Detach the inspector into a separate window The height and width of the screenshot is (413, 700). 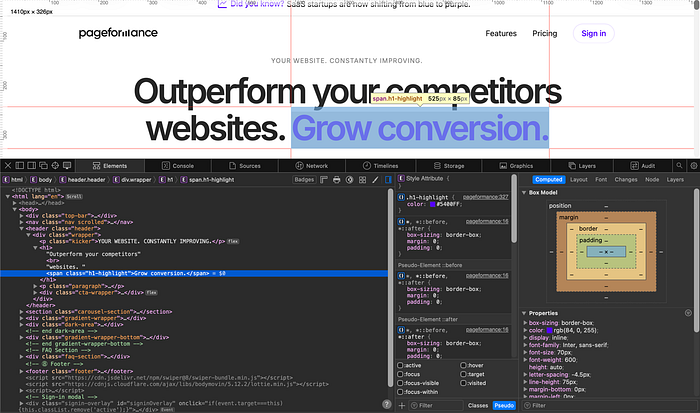(x=43, y=166)
